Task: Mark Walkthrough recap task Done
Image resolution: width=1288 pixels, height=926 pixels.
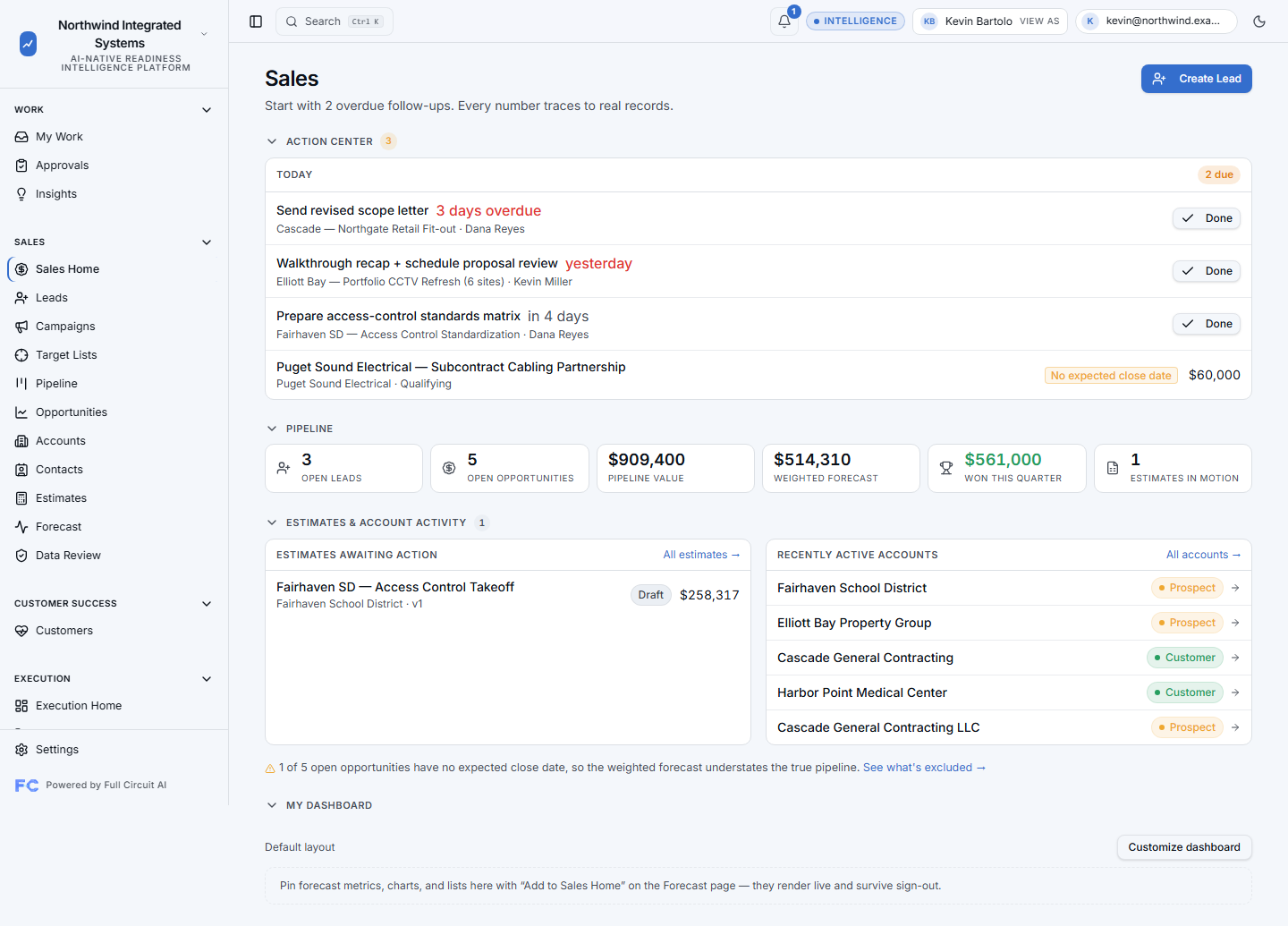Action: (1207, 271)
